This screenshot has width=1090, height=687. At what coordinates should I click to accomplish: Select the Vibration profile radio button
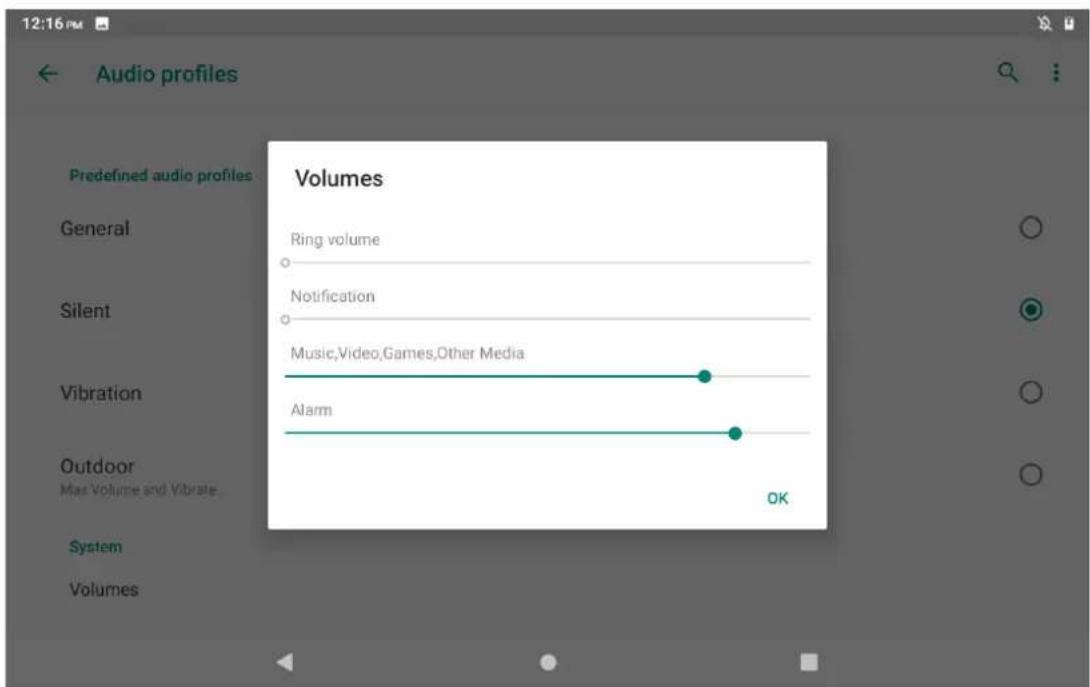(1030, 392)
